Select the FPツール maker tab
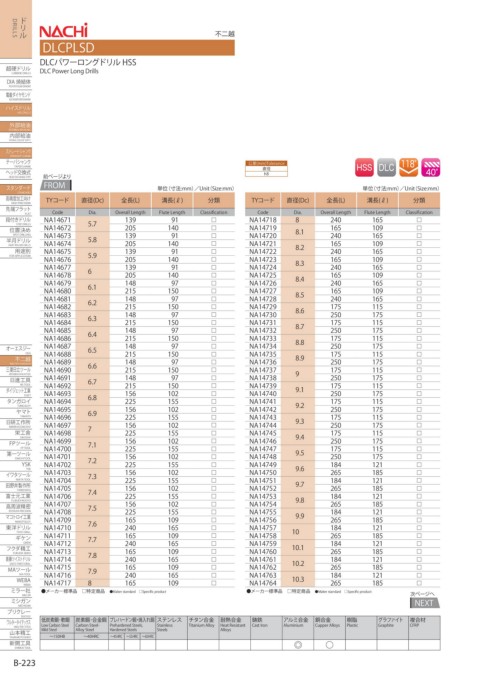 click(x=16, y=444)
